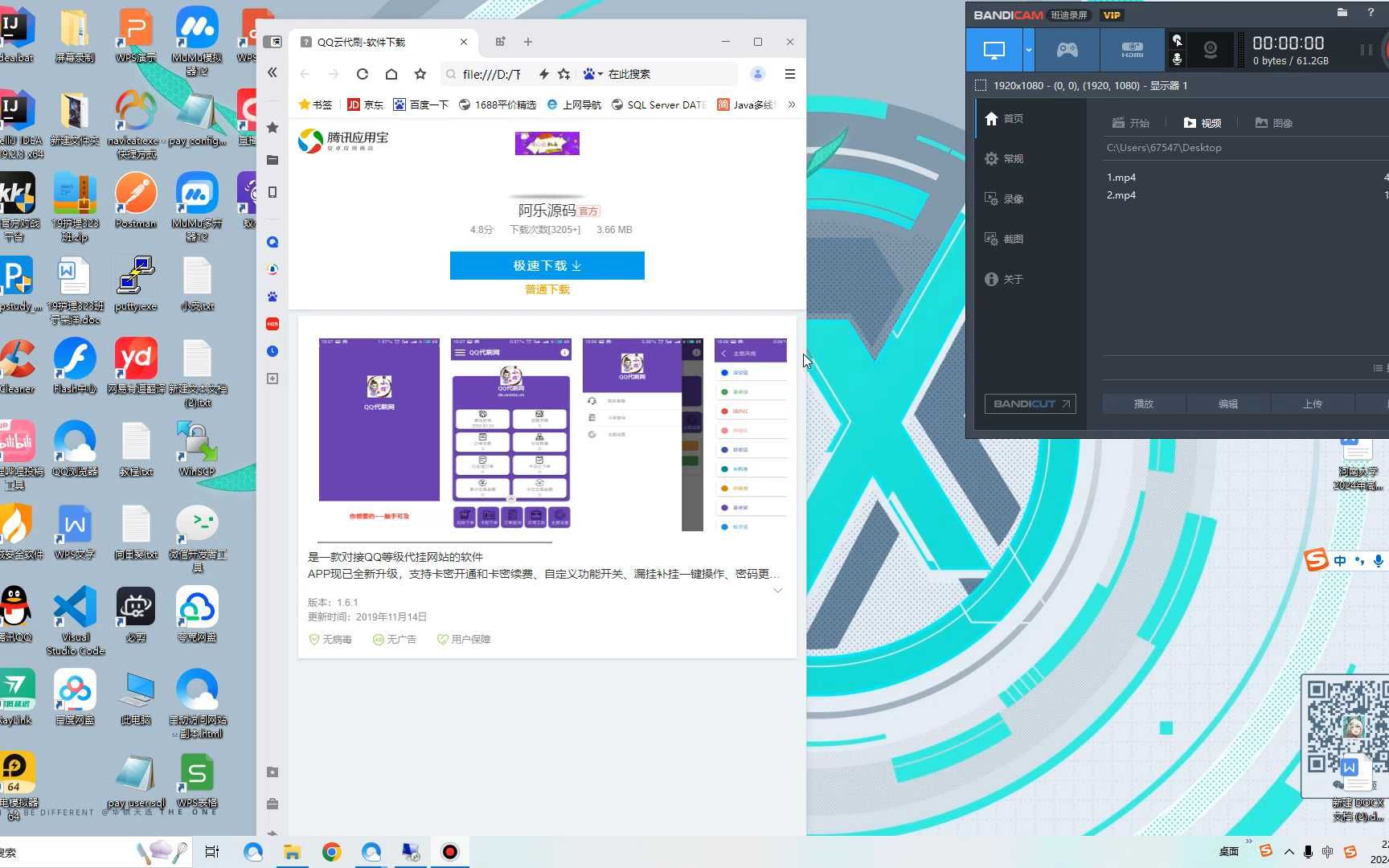Switch to Bandicam 图像 tab

click(x=1274, y=123)
